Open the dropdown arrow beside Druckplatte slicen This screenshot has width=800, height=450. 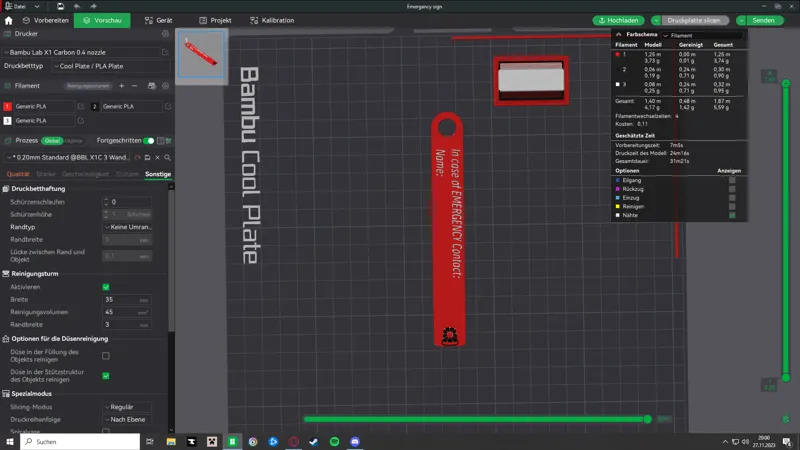click(x=656, y=20)
